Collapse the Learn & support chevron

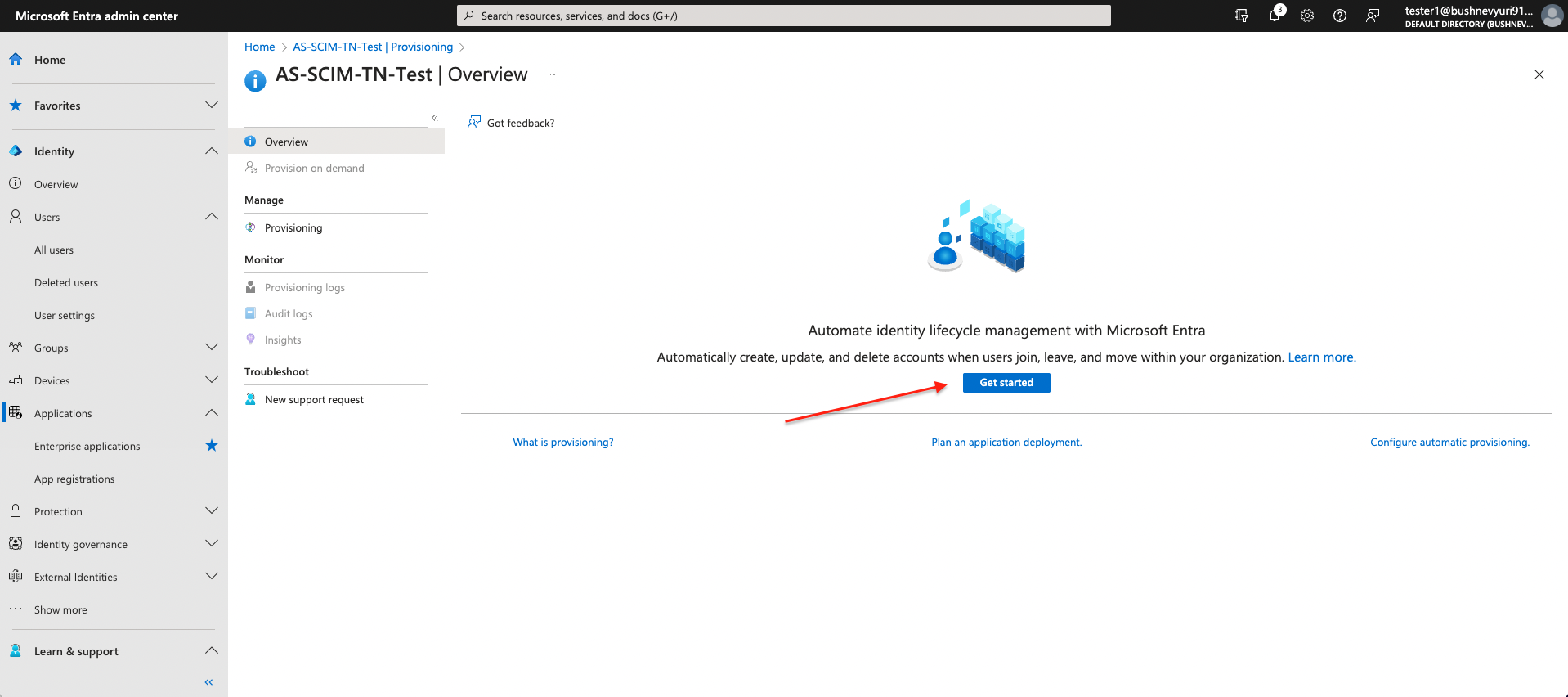(x=212, y=650)
